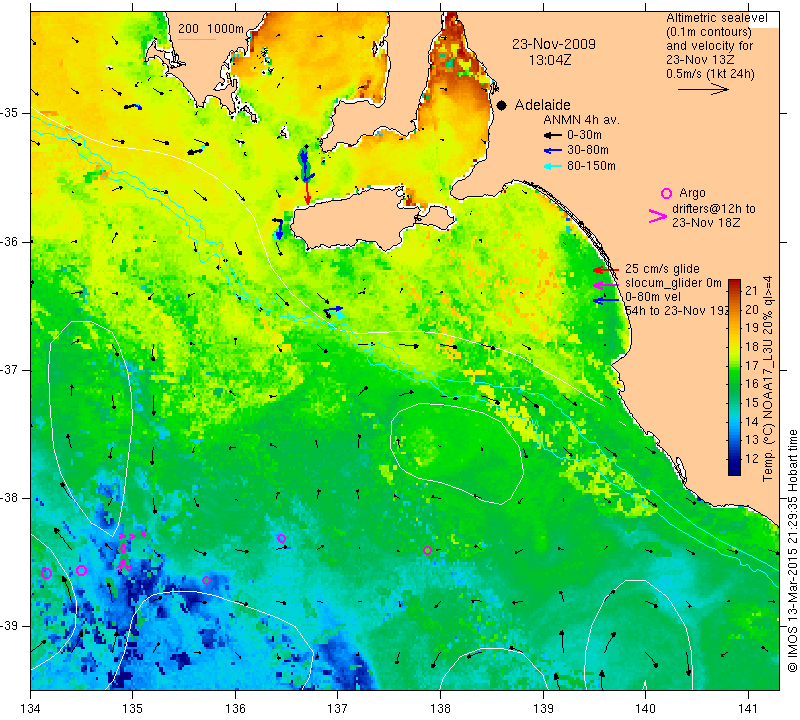This screenshot has height=720, width=800.
Task: Click the Argo float circle near 138E
Action: coord(428,550)
